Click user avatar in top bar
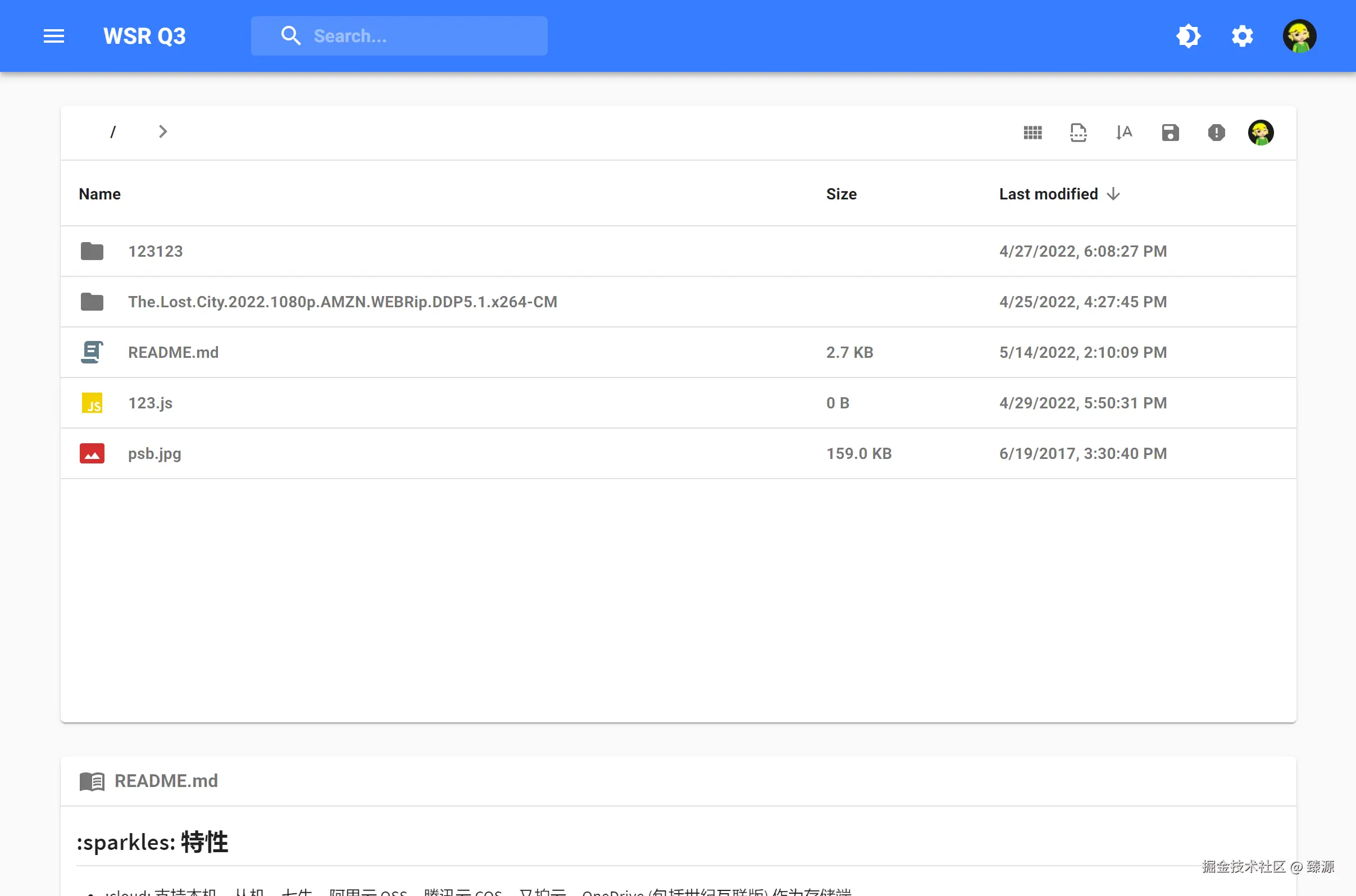 point(1299,36)
